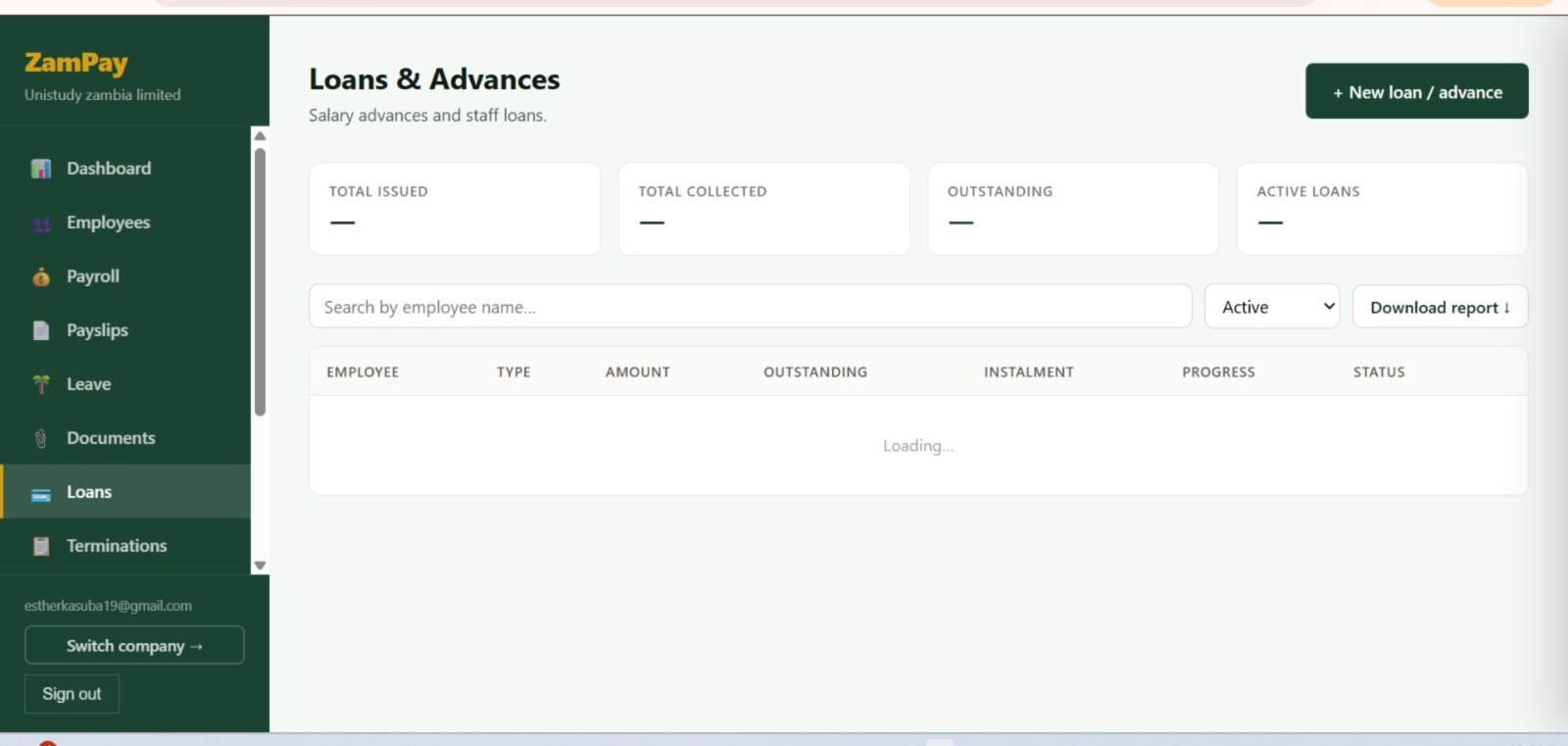Screen dimensions: 1568x746
Task: Click the AMOUNT column header
Action: click(x=638, y=373)
